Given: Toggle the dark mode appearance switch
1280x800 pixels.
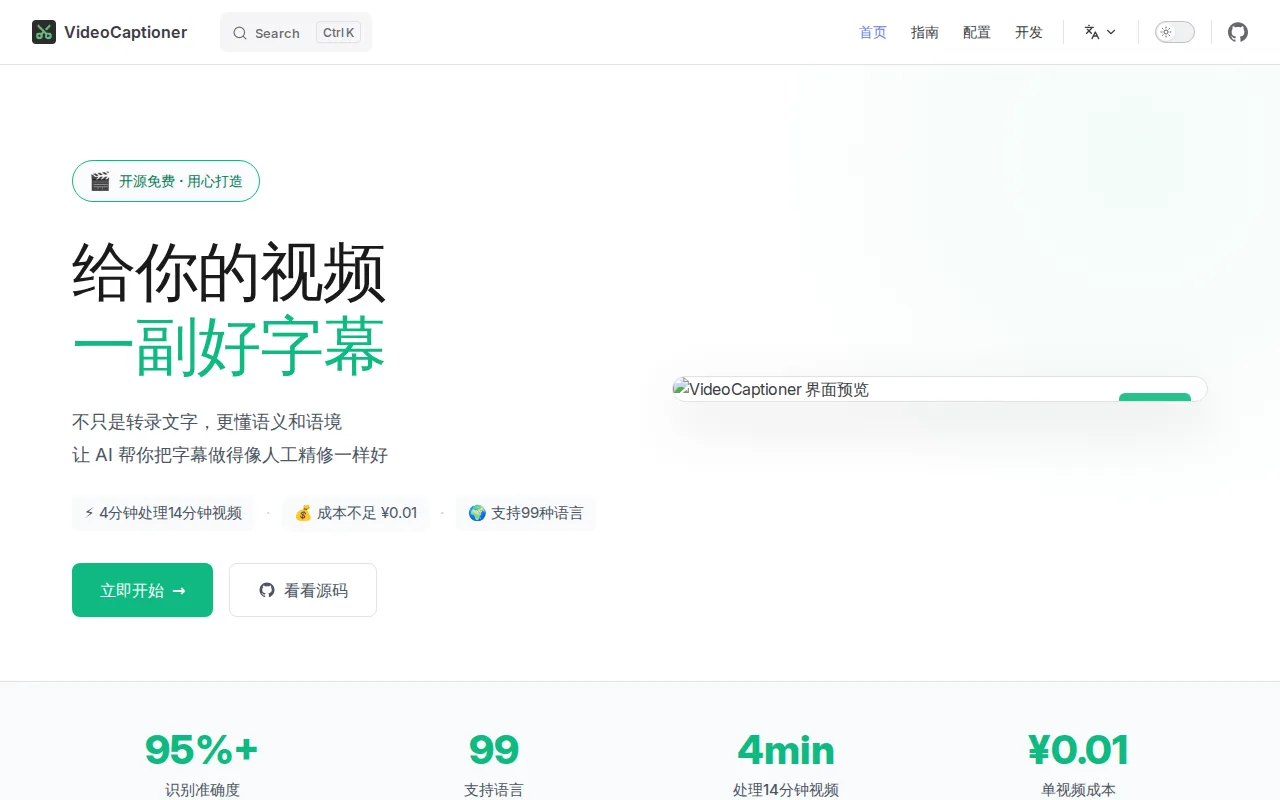Looking at the screenshot, I should click(x=1175, y=32).
